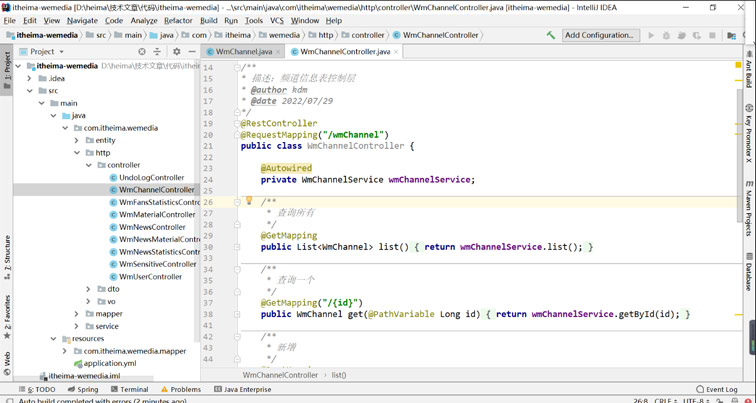Expand the entity package
Screen dimensions: 756x403
(x=77, y=140)
